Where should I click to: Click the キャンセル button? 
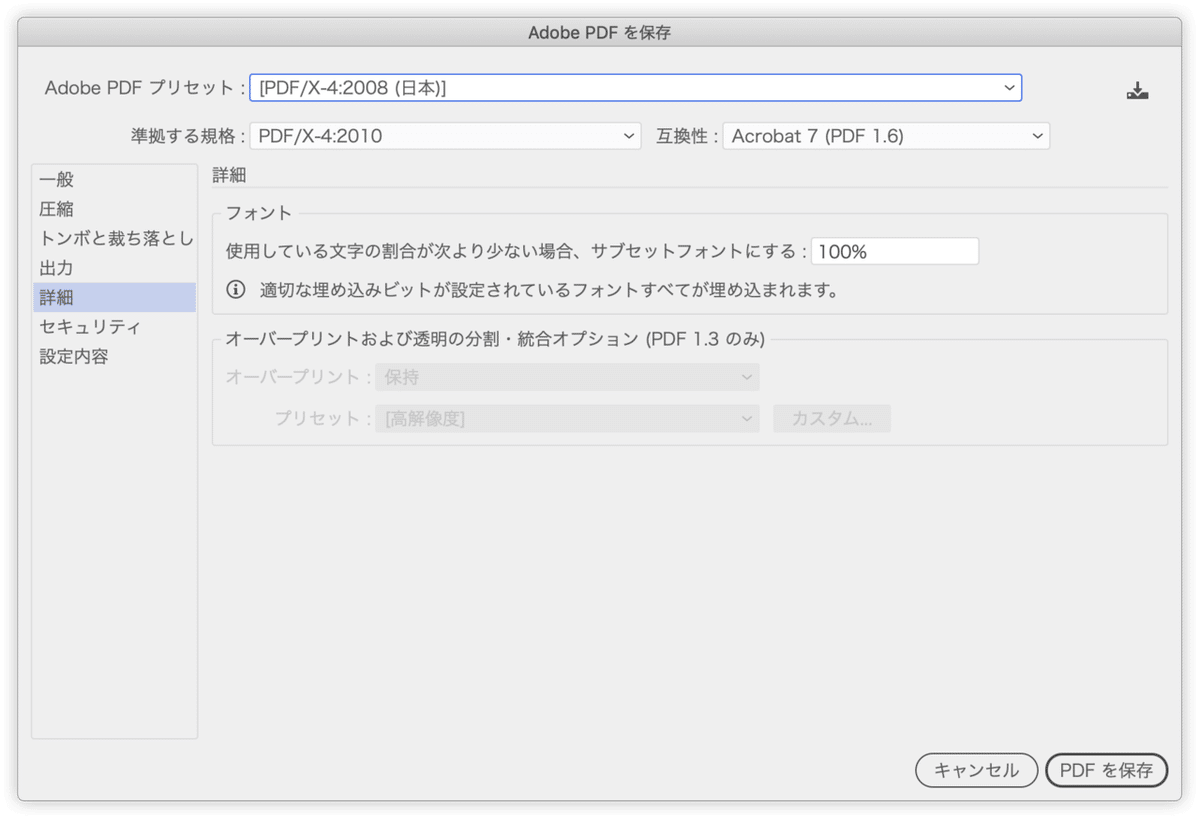[976, 770]
